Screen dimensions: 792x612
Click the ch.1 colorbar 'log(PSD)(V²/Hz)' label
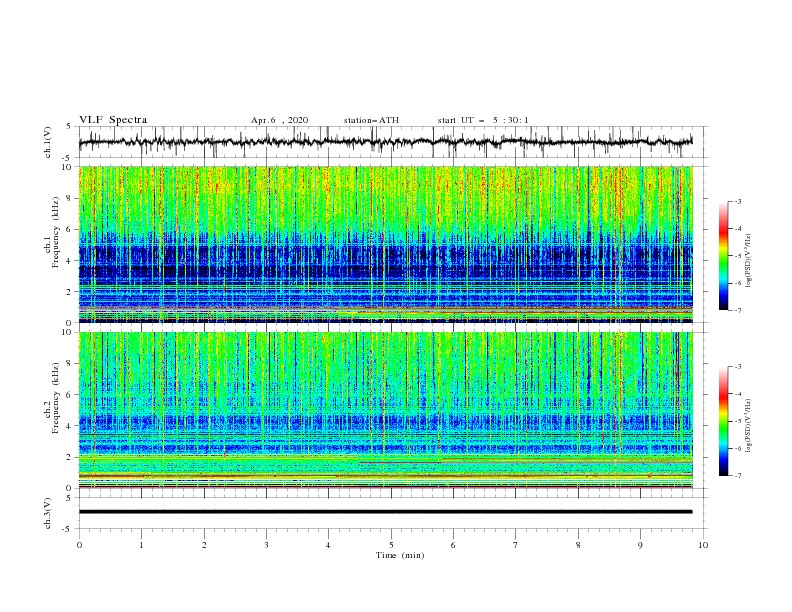749,261
